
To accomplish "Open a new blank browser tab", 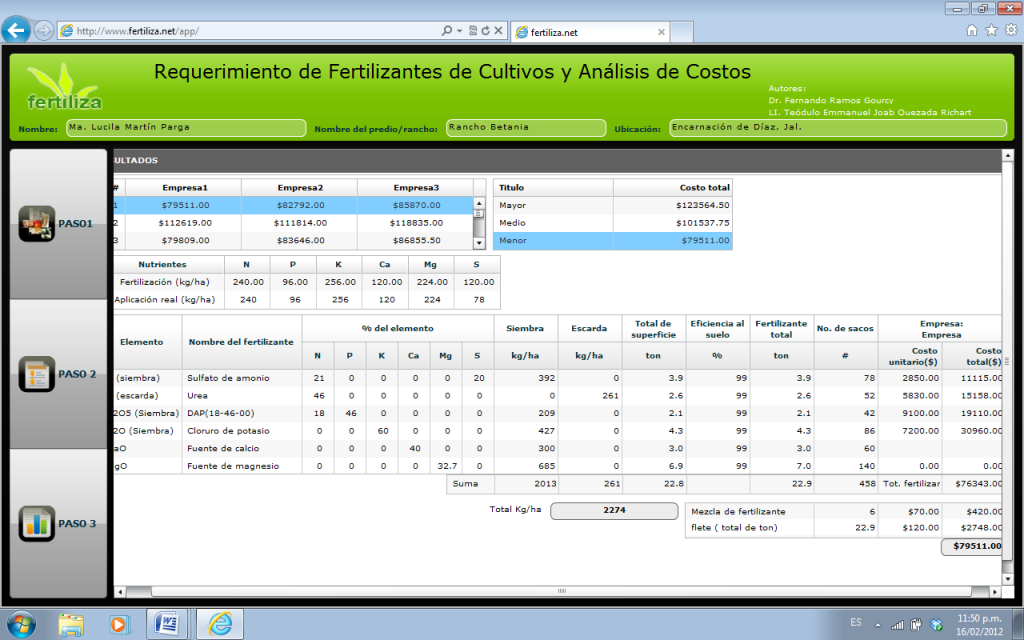I will click(681, 32).
